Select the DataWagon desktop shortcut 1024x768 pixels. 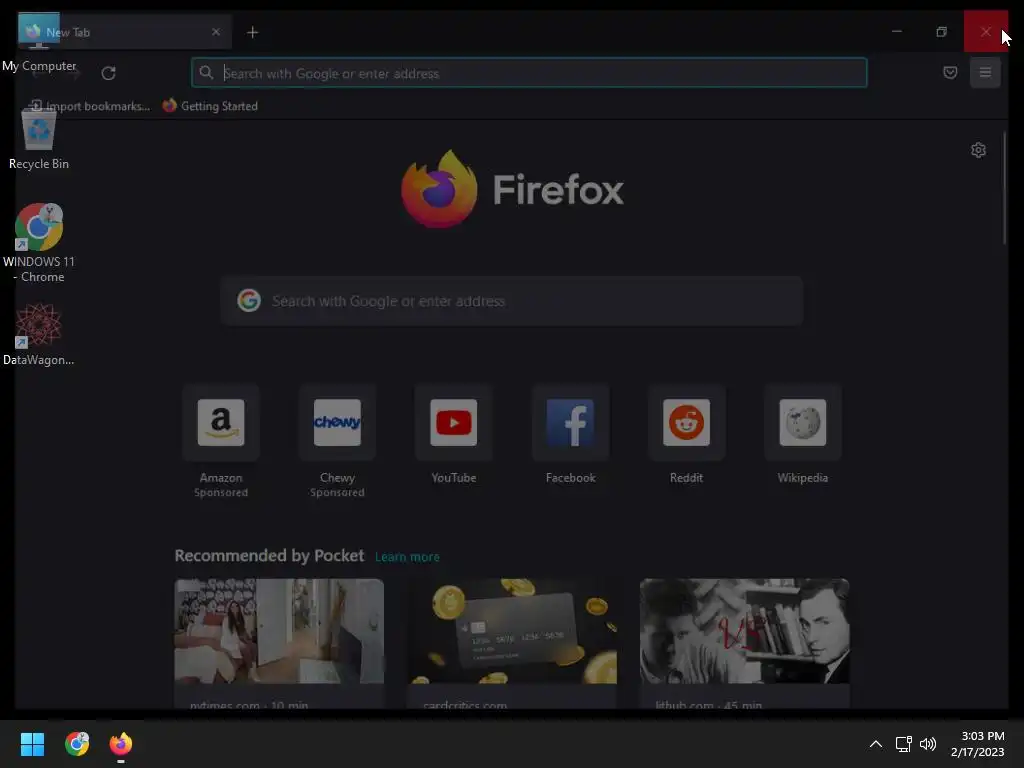pyautogui.click(x=39, y=334)
